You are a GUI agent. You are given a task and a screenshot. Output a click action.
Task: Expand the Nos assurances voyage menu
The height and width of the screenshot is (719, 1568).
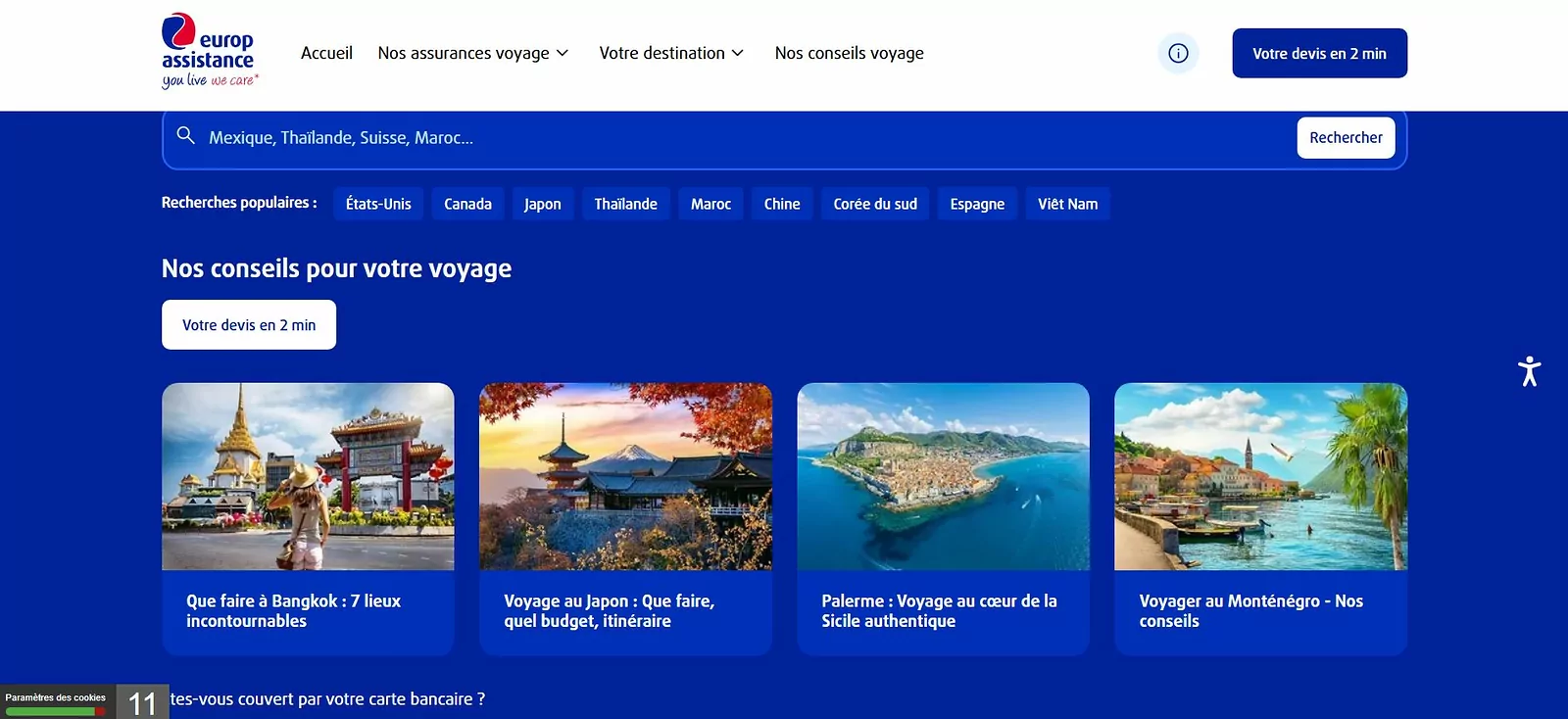click(x=473, y=53)
